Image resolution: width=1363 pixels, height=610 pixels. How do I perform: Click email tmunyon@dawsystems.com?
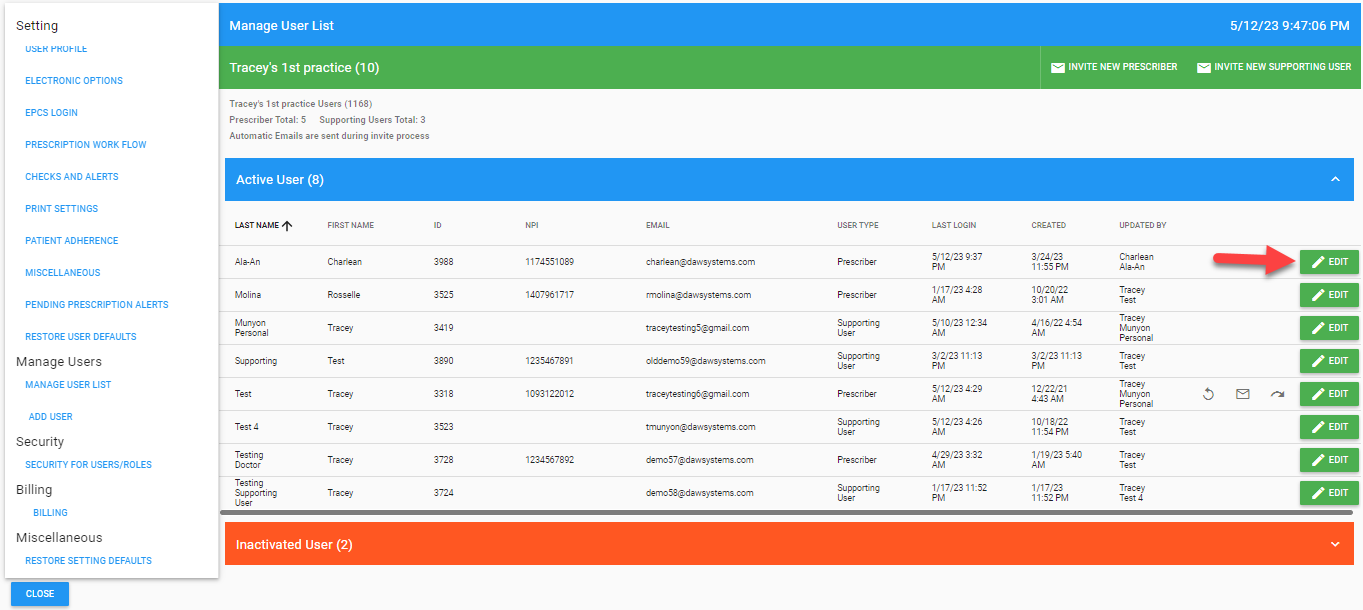(x=700, y=427)
